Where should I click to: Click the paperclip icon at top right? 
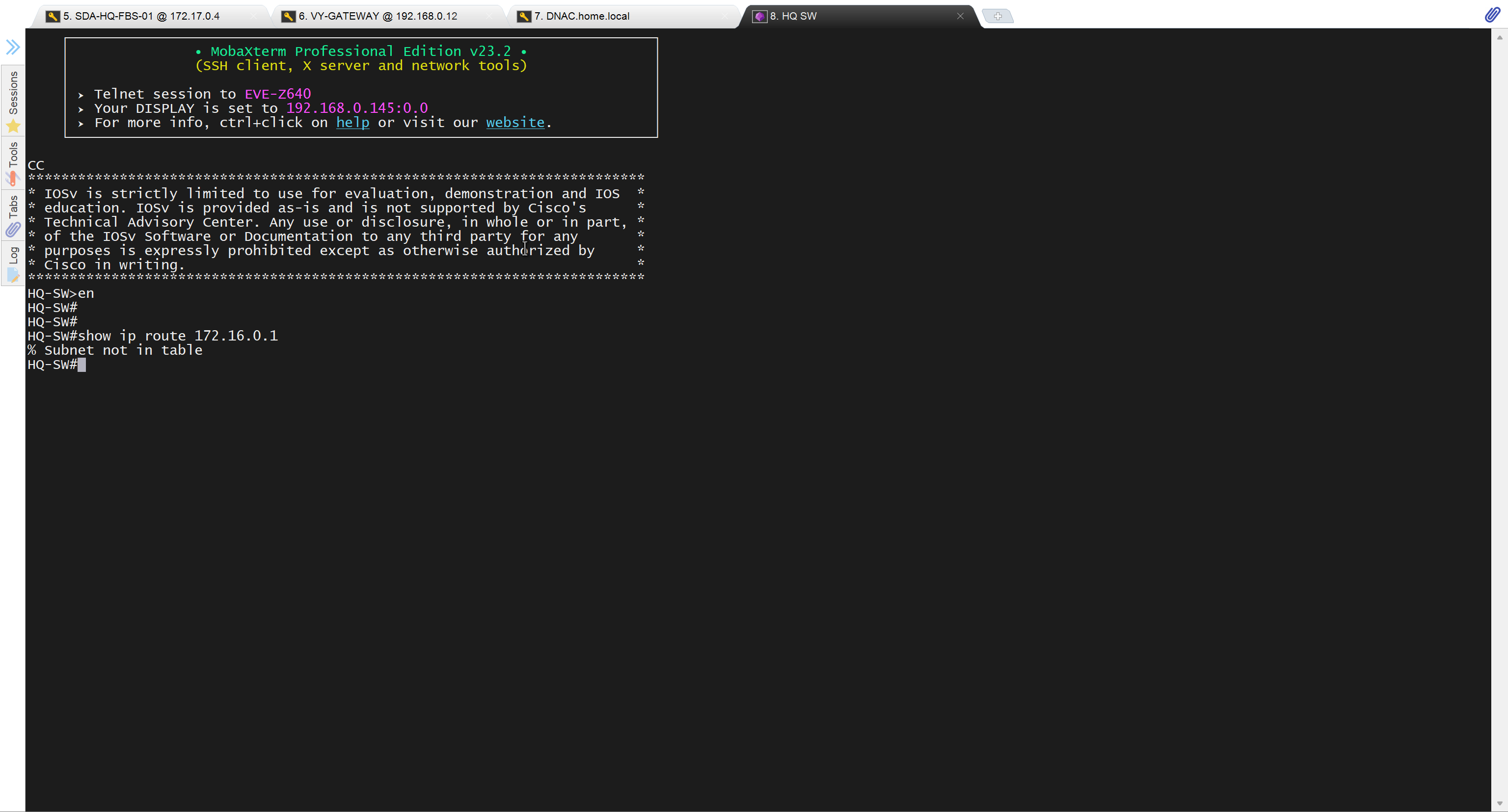(x=1492, y=15)
